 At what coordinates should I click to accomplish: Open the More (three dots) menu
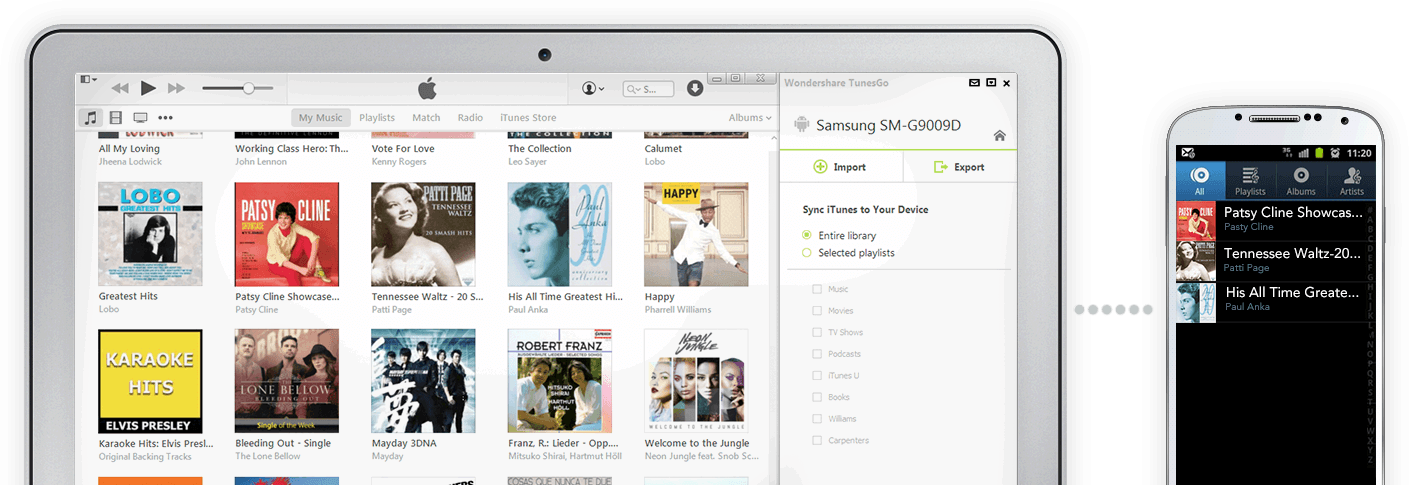165,118
